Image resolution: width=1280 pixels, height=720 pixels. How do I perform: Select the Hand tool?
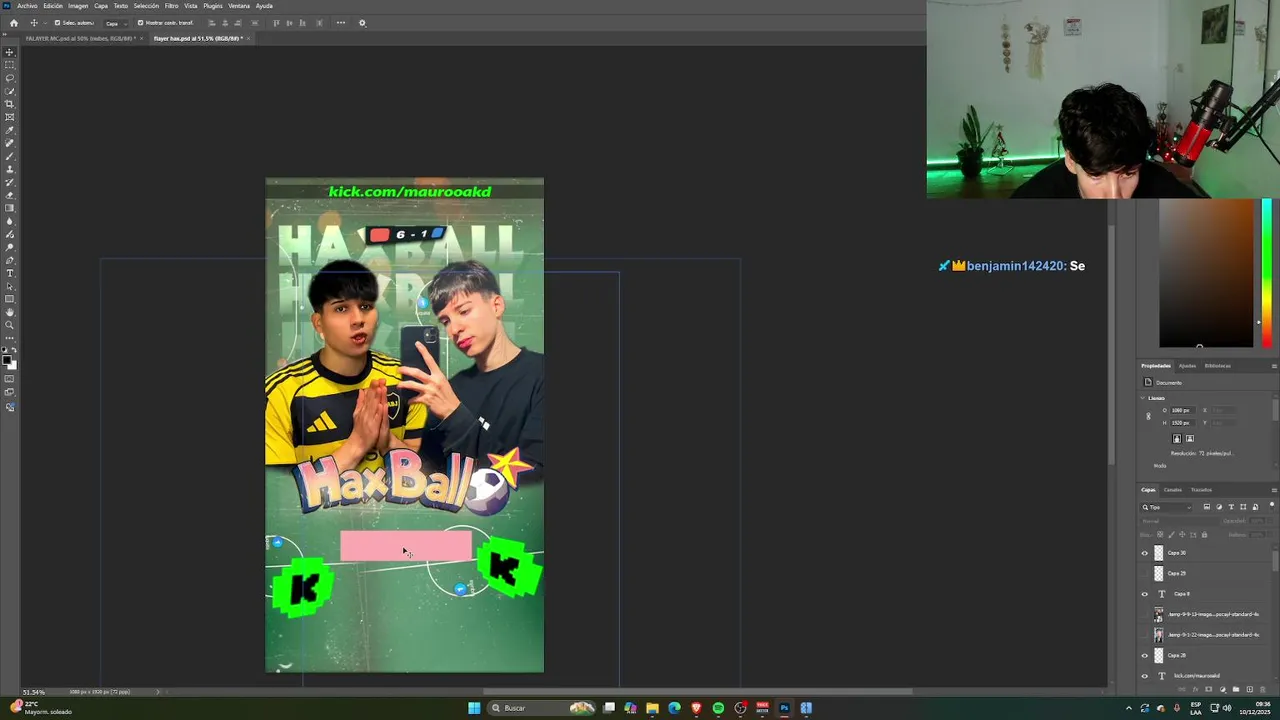[10, 312]
